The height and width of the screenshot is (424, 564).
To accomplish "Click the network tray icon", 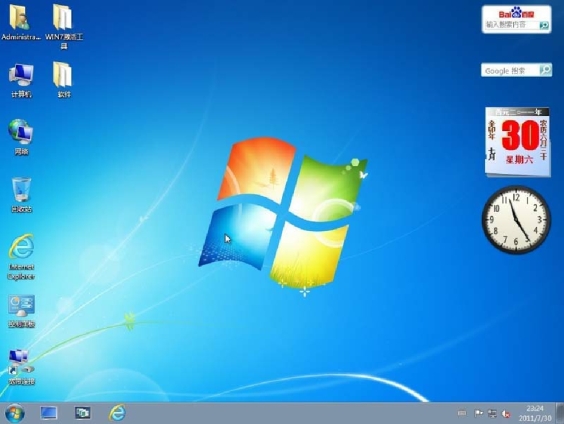I will click(x=492, y=414).
